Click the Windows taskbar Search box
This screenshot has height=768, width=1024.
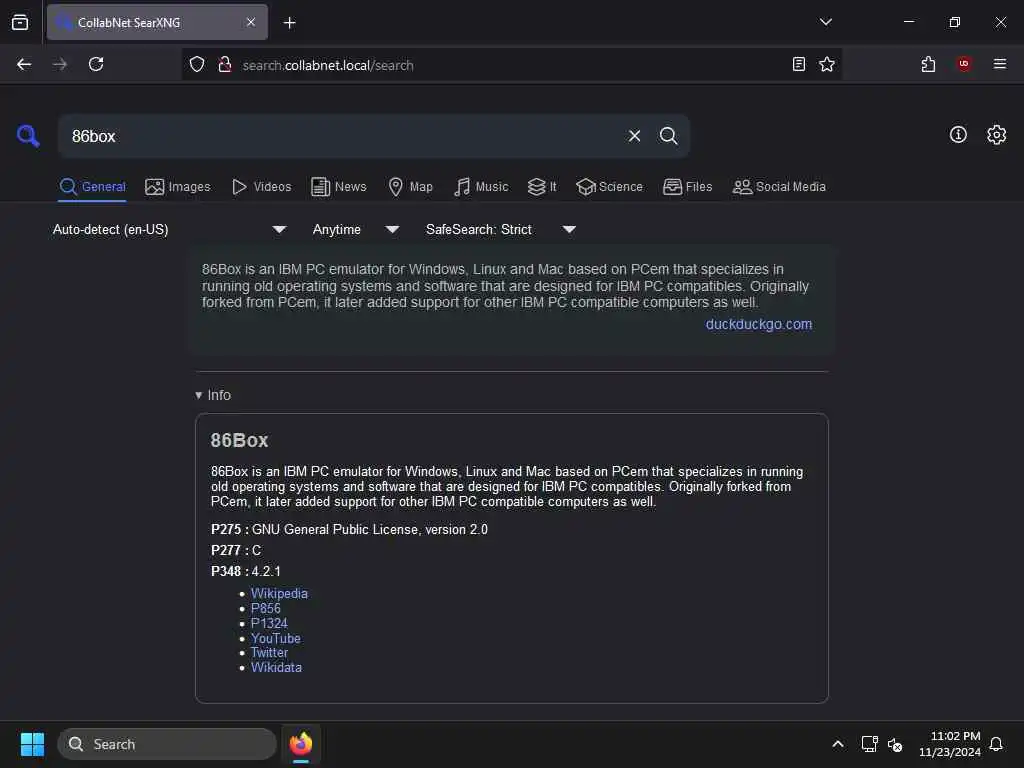(x=167, y=744)
